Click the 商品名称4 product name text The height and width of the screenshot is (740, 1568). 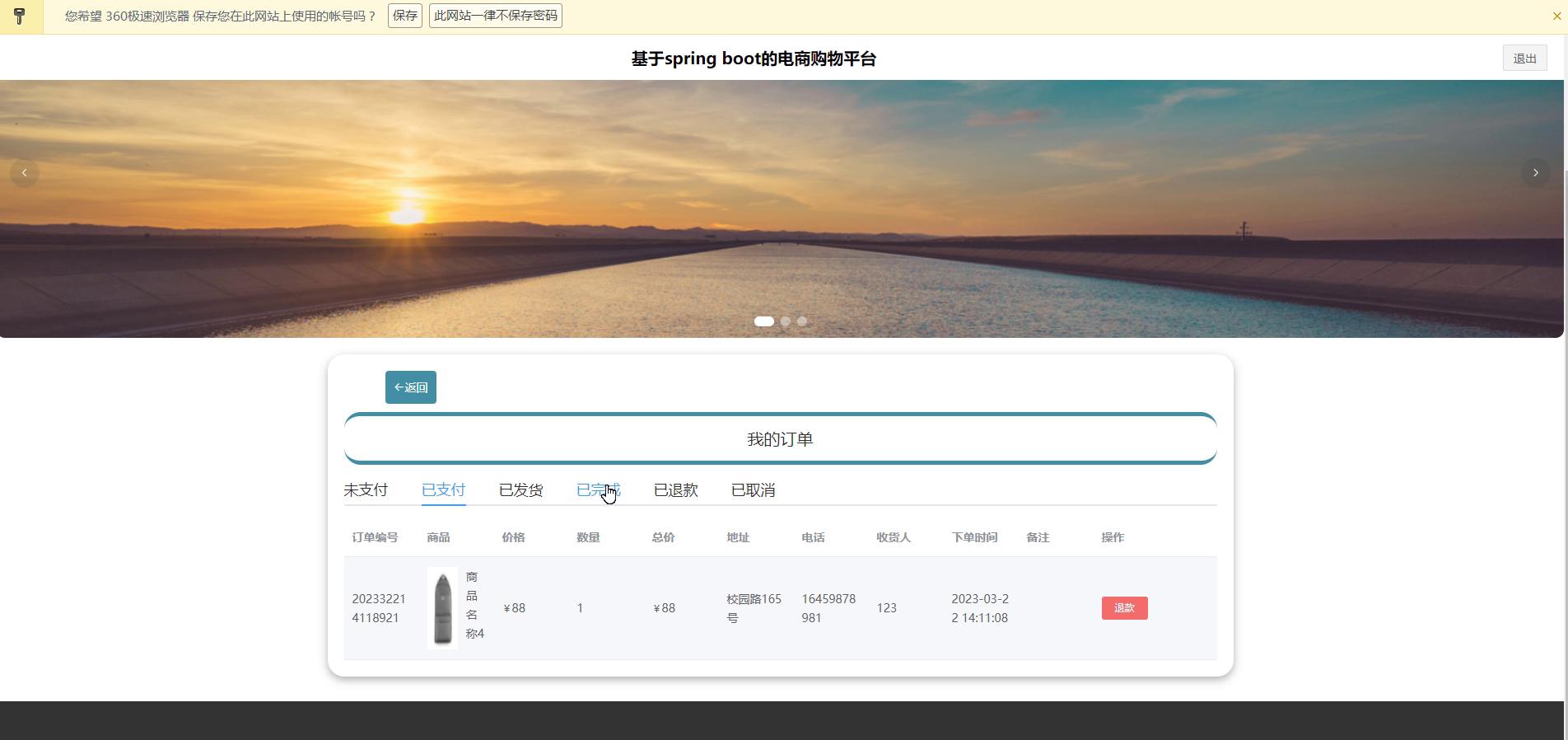pyautogui.click(x=474, y=605)
